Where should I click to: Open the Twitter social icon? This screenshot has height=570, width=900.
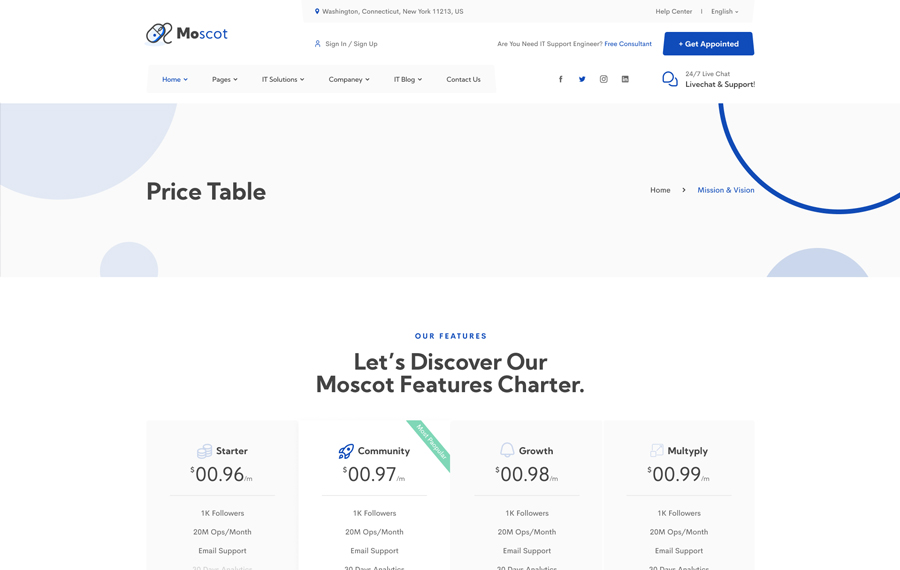(582, 79)
